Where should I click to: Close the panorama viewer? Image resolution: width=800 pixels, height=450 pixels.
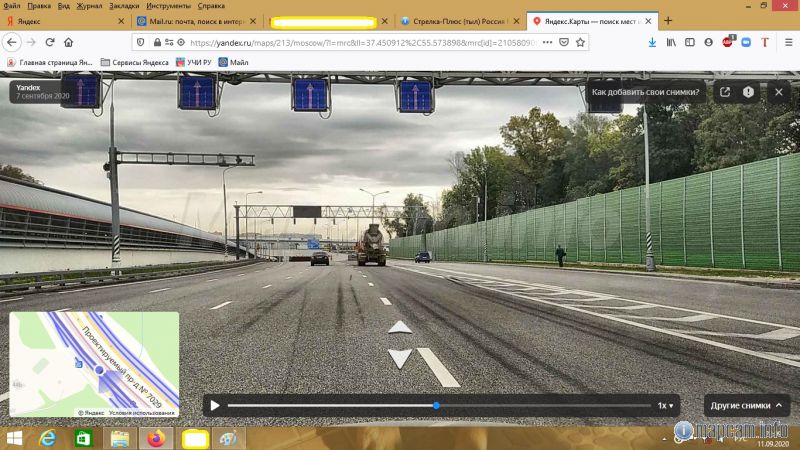[x=778, y=92]
